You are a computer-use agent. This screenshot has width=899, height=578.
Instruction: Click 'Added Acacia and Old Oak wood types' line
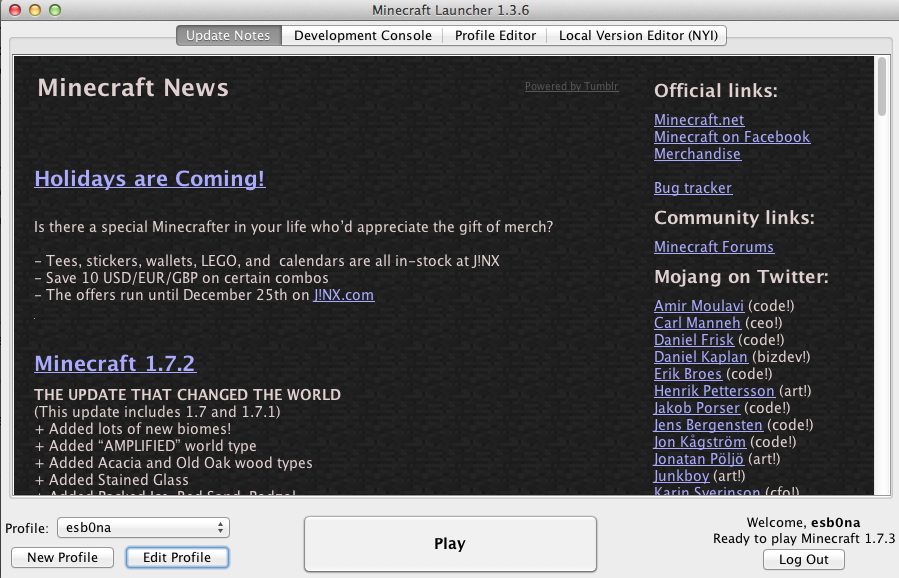pos(174,463)
